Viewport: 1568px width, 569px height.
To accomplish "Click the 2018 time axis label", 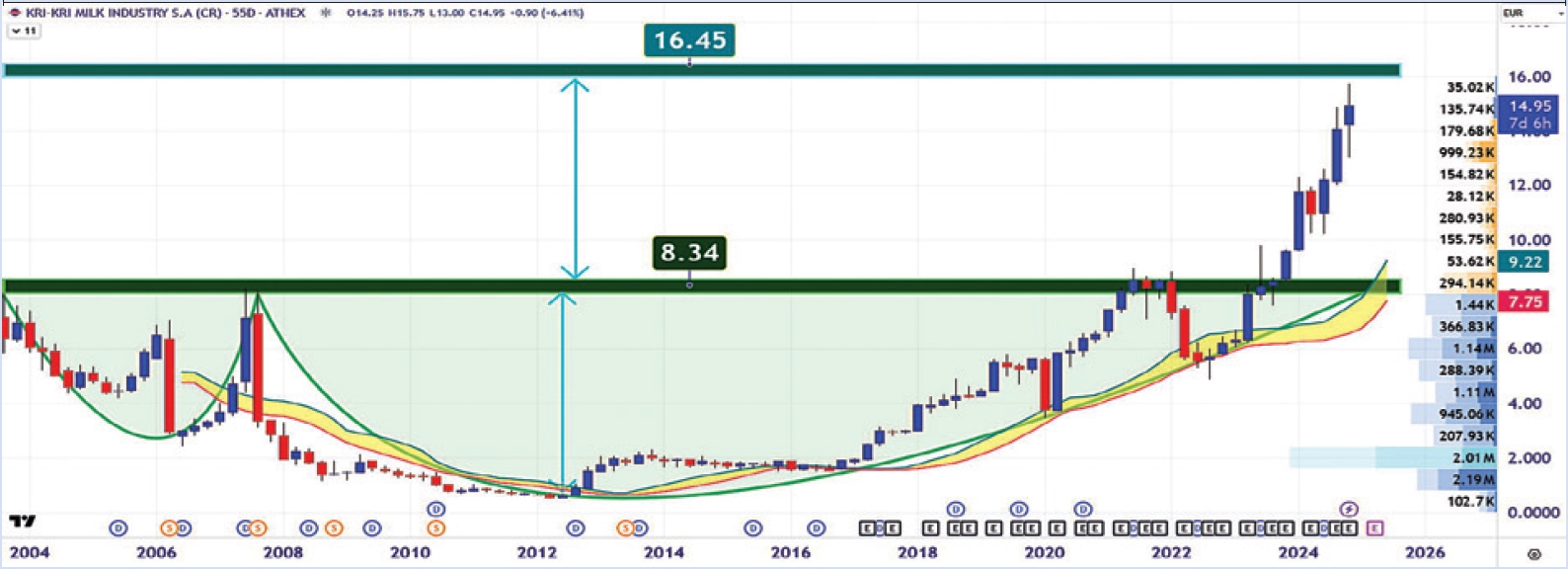I will (x=917, y=552).
